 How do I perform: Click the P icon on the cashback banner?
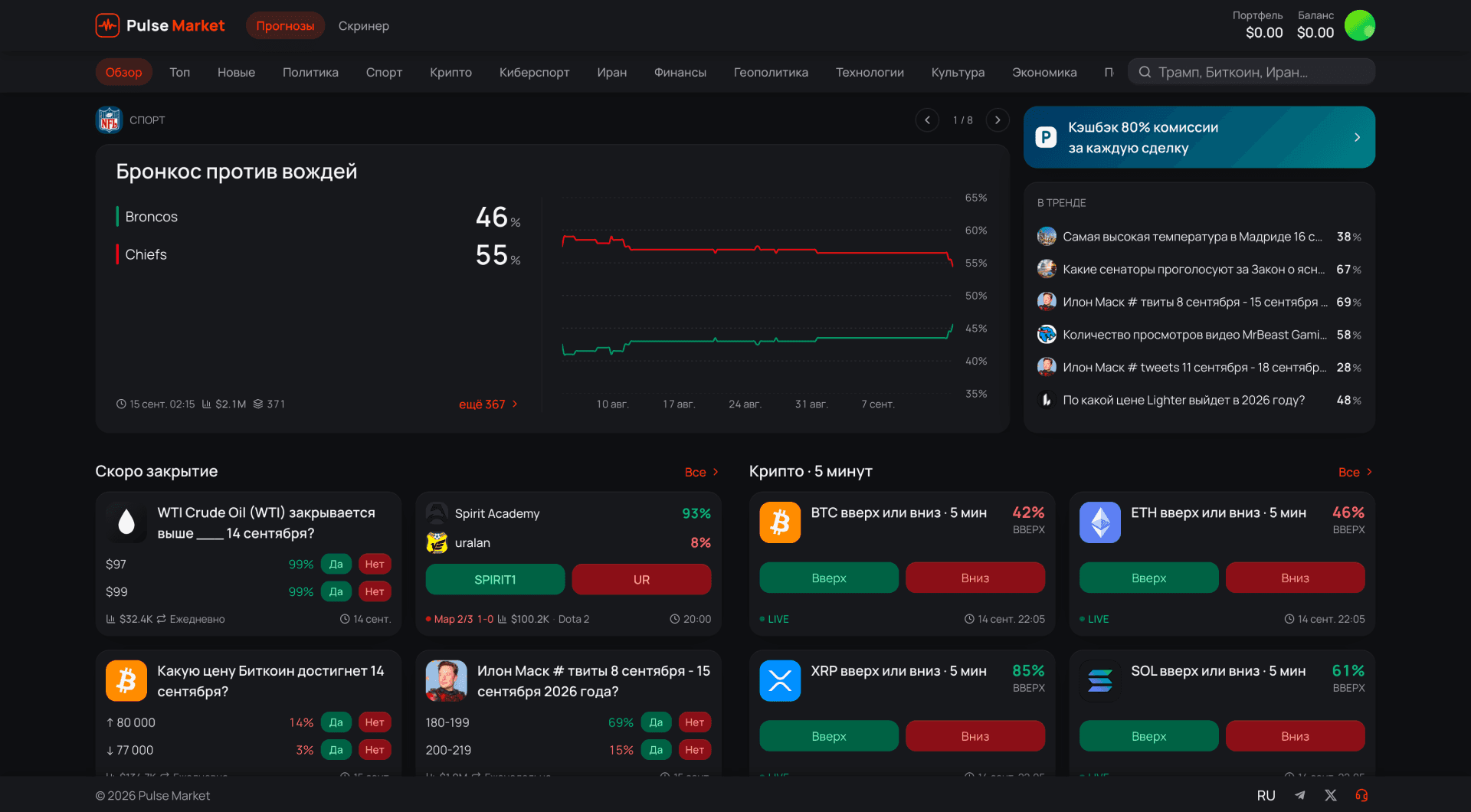(x=1046, y=137)
